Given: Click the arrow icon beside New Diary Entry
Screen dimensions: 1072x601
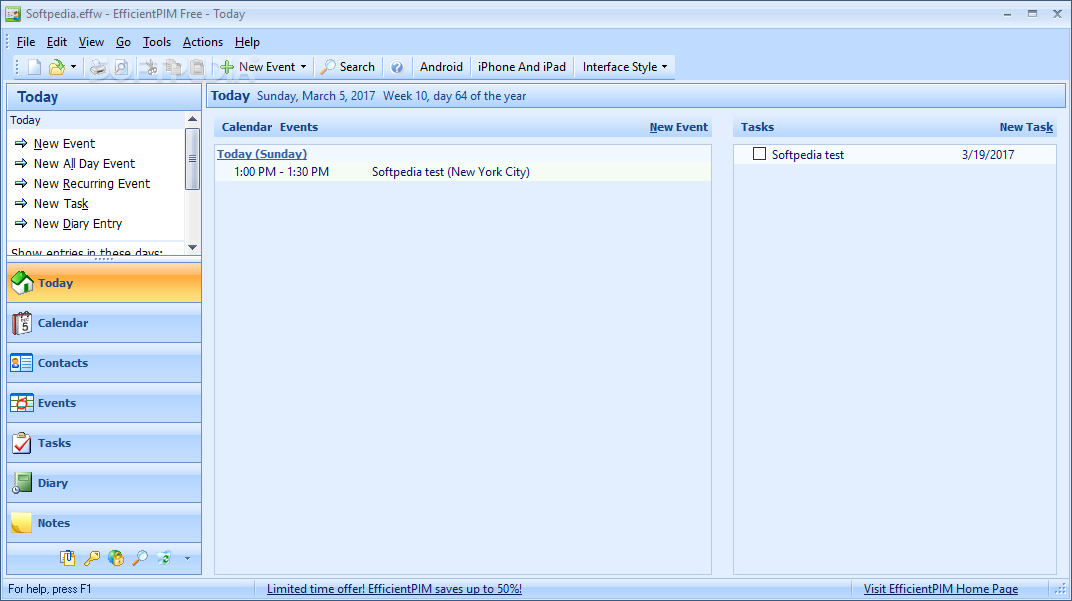Looking at the screenshot, I should click(x=21, y=224).
